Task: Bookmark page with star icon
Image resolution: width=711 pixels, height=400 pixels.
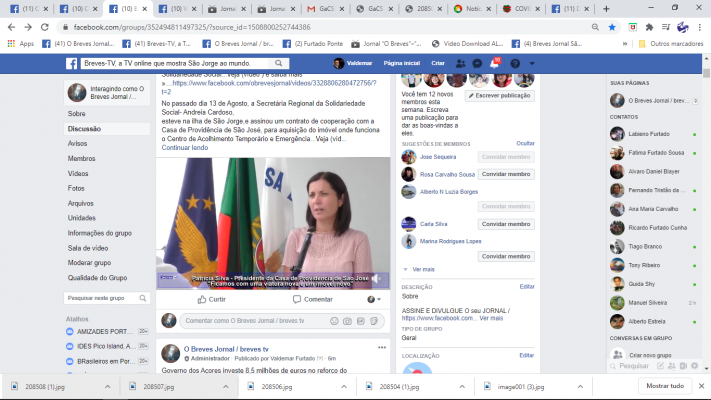Action: 612,27
